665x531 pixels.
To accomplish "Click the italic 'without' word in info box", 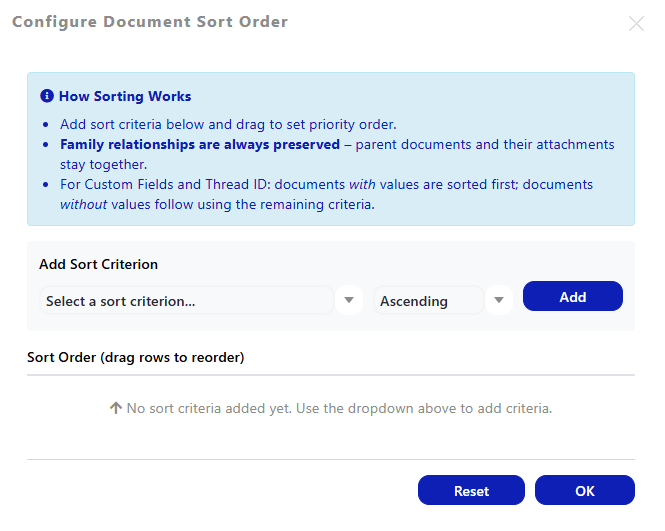I will click(x=84, y=204).
